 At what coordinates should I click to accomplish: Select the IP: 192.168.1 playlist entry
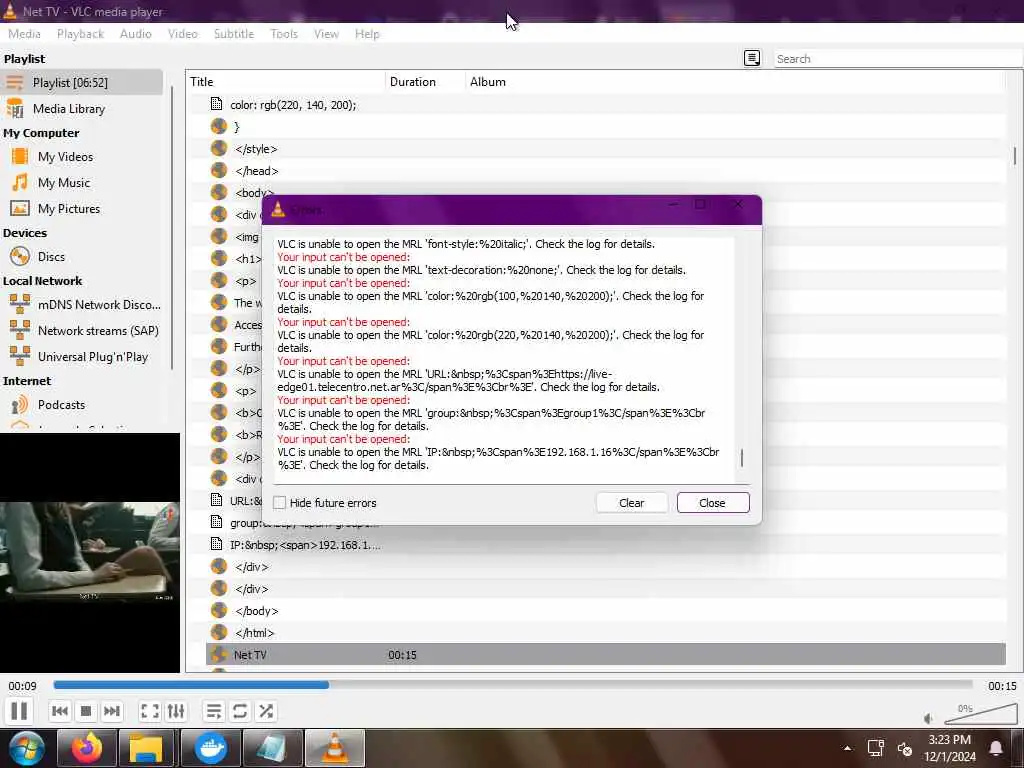pyautogui.click(x=304, y=545)
